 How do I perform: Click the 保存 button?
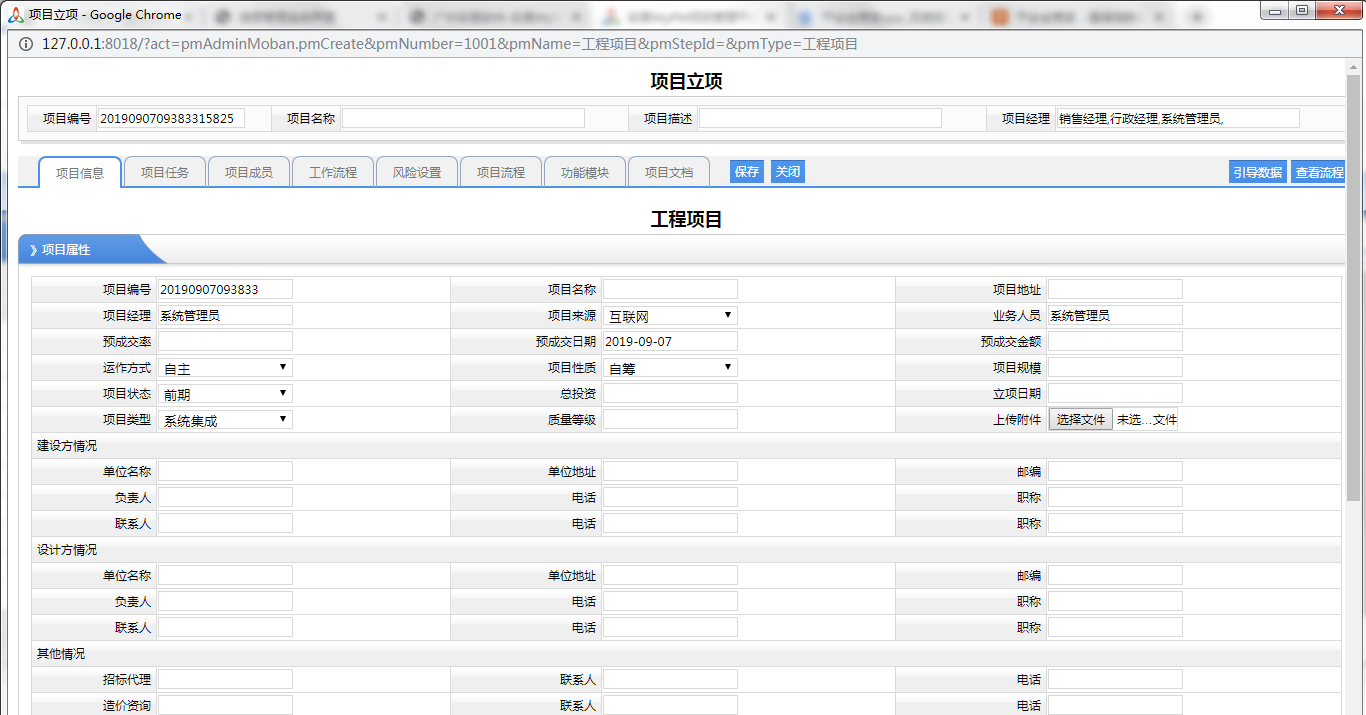click(747, 172)
